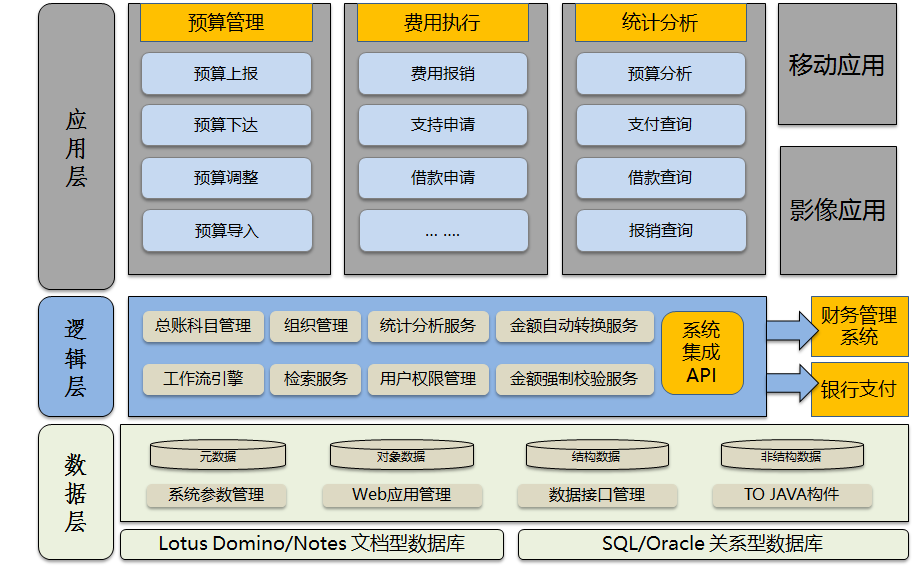
Task: Select the 非结构数据 database cylinder
Action: [x=790, y=456]
